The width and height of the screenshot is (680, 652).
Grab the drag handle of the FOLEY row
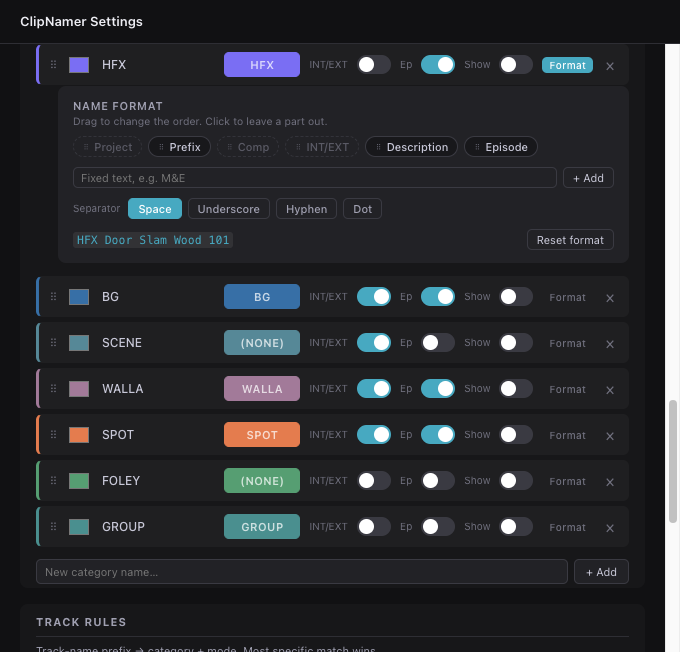click(53, 481)
